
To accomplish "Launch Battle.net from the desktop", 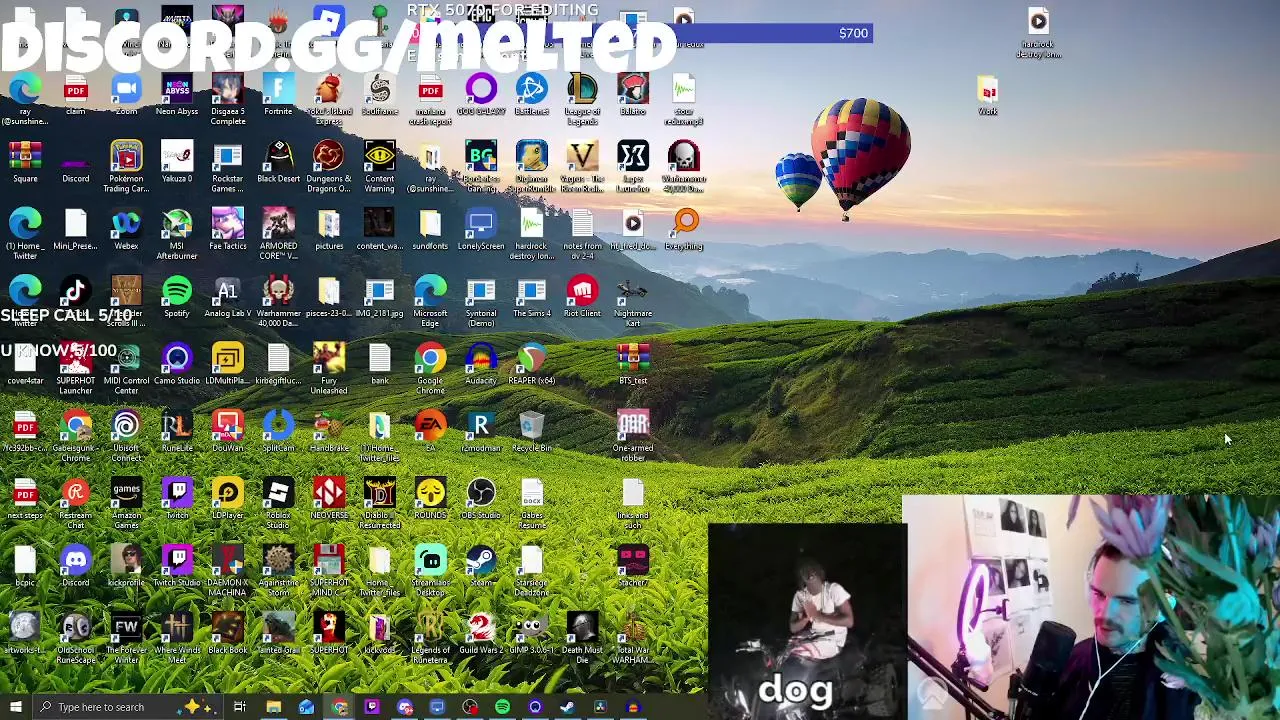I will (x=531, y=90).
